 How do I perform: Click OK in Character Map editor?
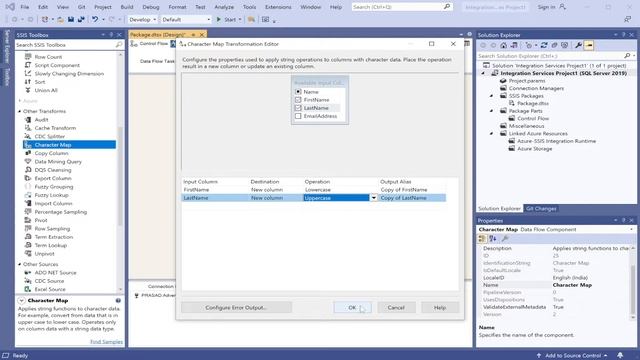(352, 307)
